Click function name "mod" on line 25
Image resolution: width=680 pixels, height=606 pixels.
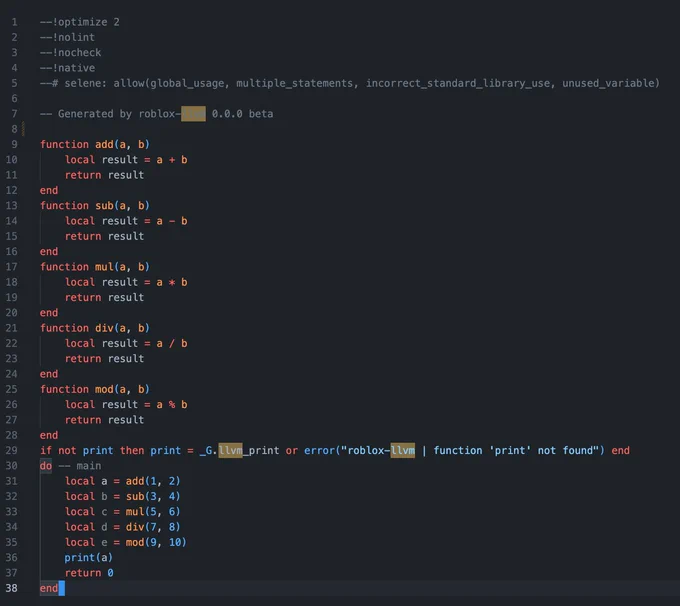coord(104,389)
